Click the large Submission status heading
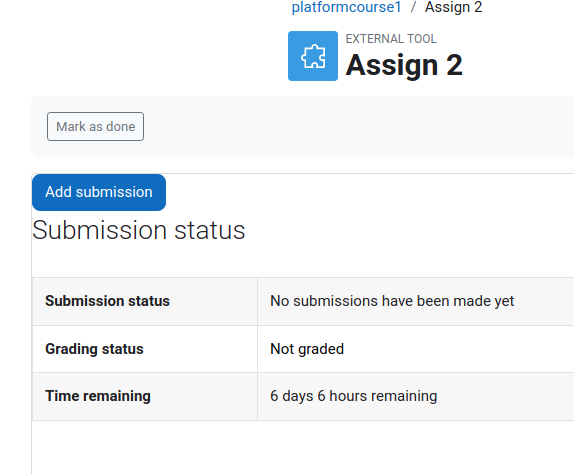The width and height of the screenshot is (574, 474). pos(139,230)
